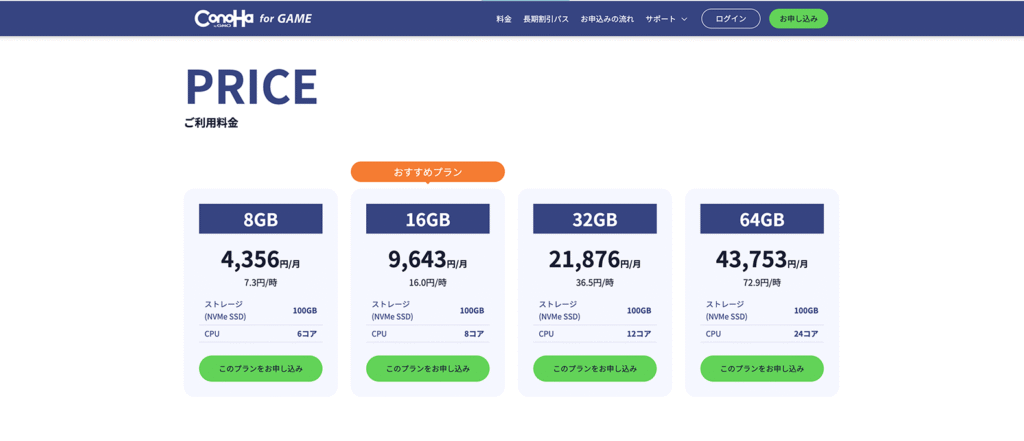Click the 43,753円/月 price text
Viewport: 1024px width, 441px height.
pos(761,259)
